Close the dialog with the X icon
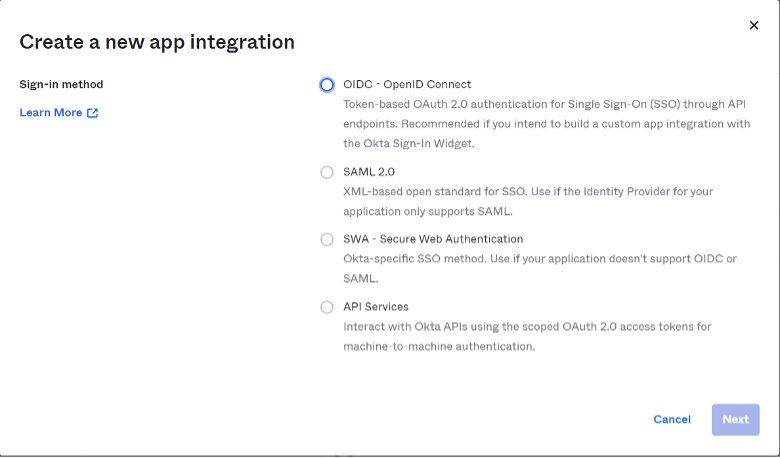This screenshot has width=780, height=458. click(x=754, y=25)
